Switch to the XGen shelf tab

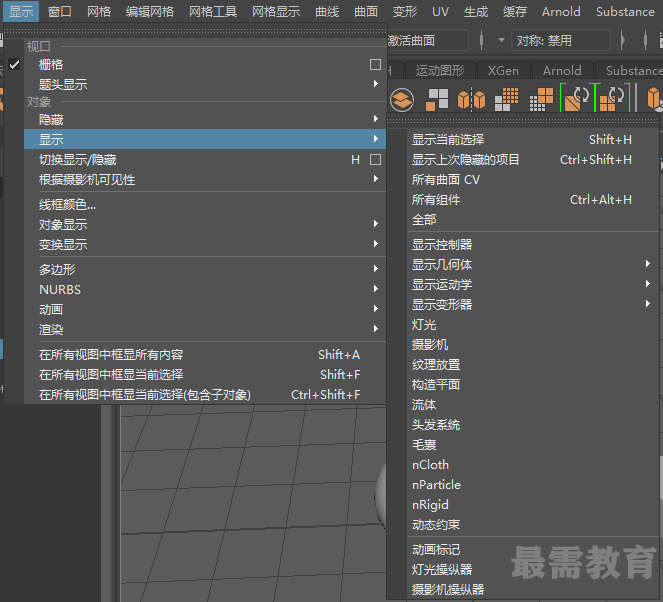point(503,71)
